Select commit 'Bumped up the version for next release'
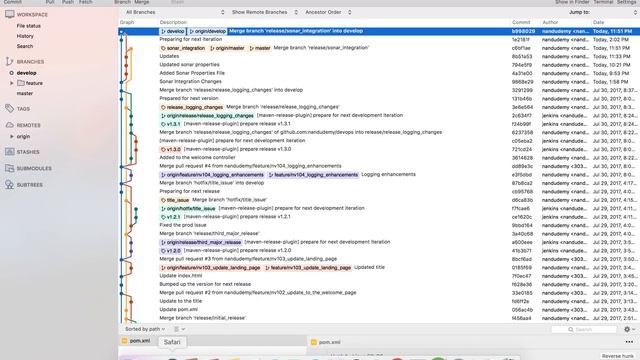This screenshot has height=360, width=640. pyautogui.click(x=379, y=284)
